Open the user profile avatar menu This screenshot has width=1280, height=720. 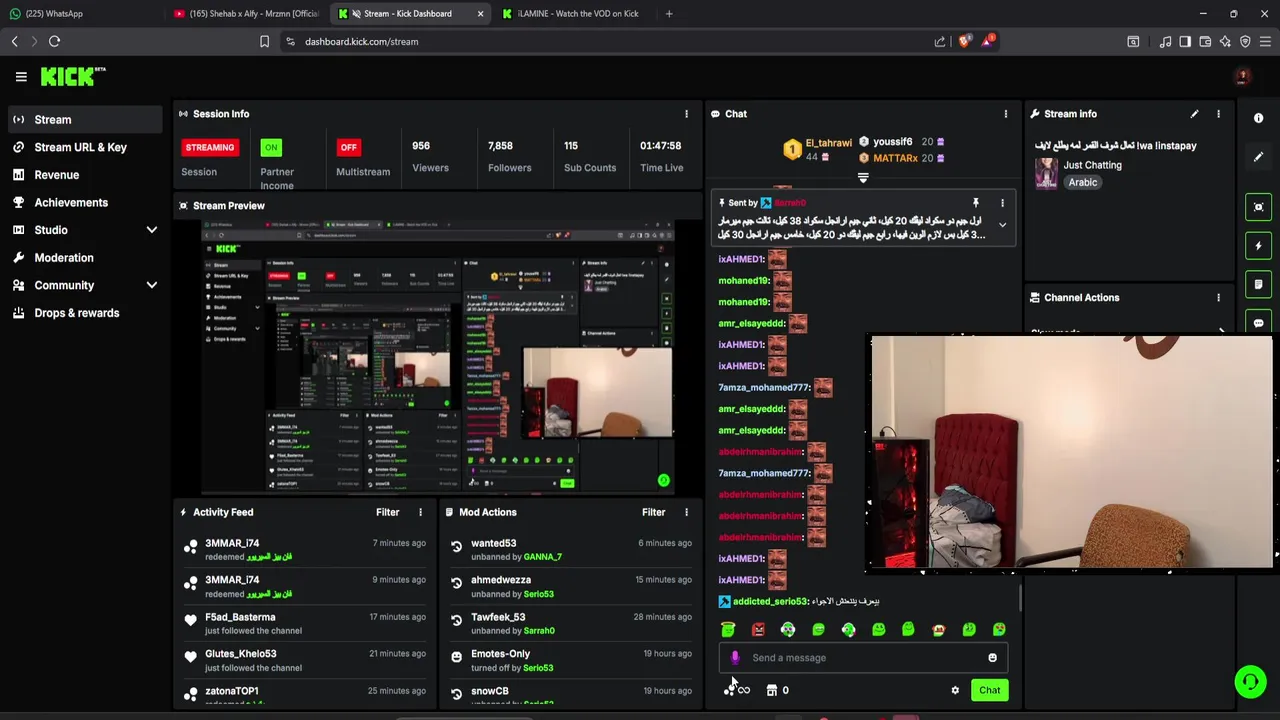pyautogui.click(x=1242, y=77)
